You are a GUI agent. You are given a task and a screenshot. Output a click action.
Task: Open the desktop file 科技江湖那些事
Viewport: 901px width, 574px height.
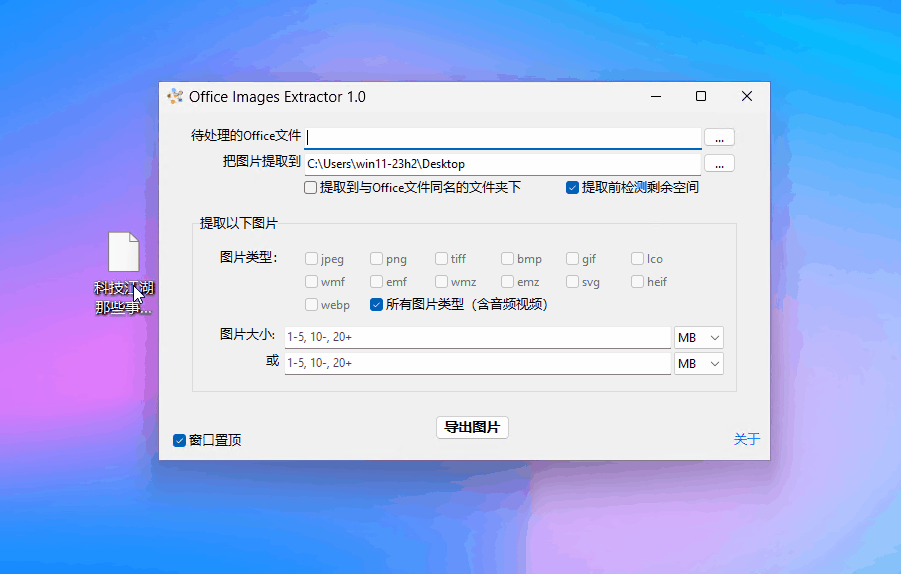coord(124,273)
